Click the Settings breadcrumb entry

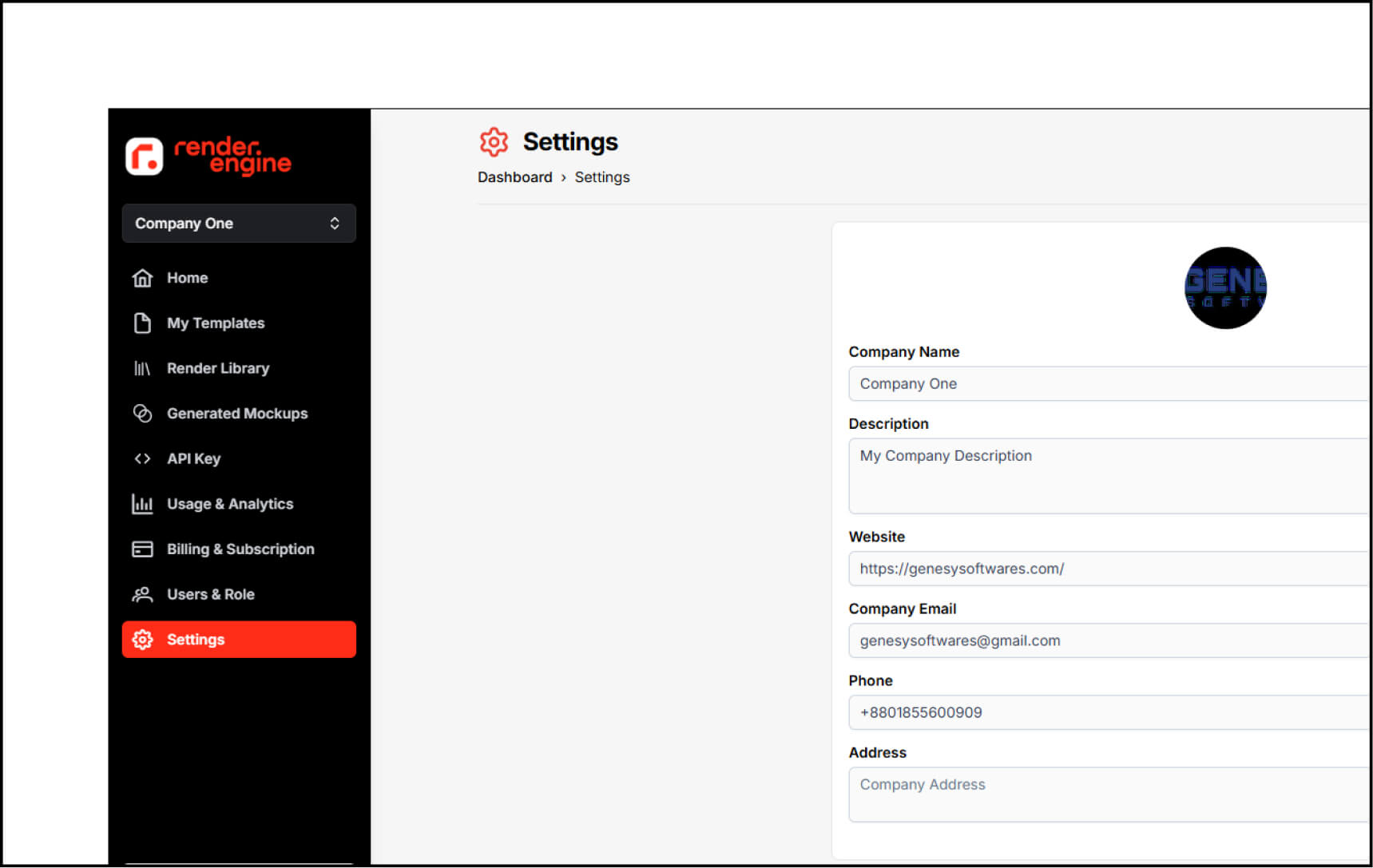tap(602, 176)
